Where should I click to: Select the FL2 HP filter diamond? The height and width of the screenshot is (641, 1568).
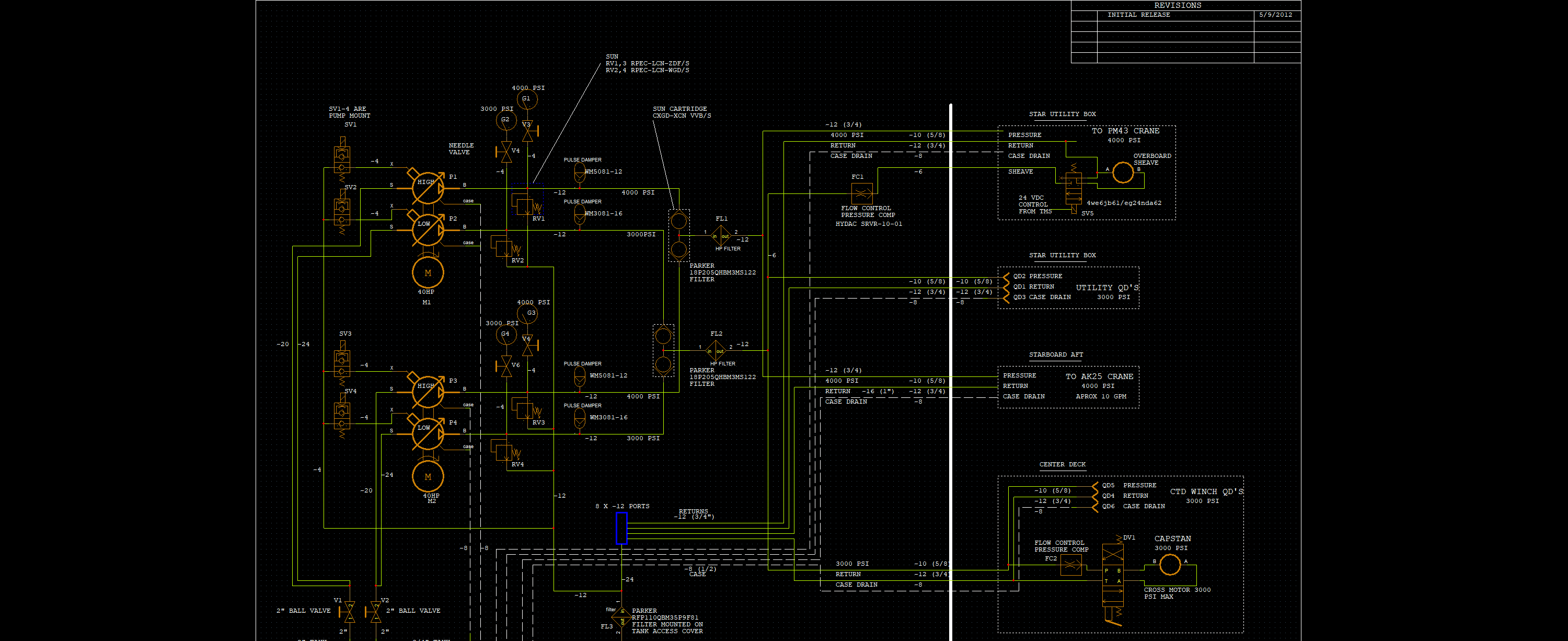click(x=716, y=350)
